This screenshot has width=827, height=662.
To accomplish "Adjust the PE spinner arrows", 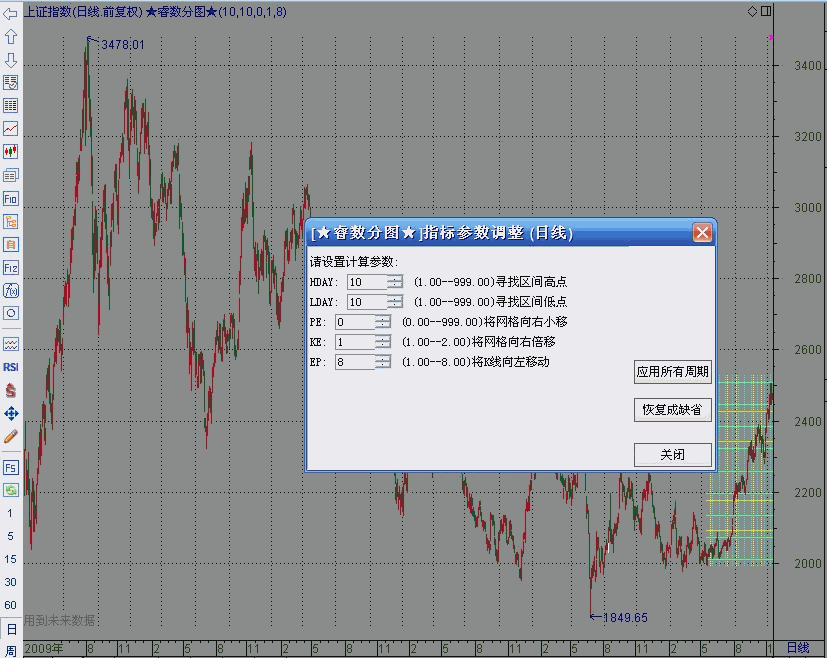I will (x=383, y=322).
